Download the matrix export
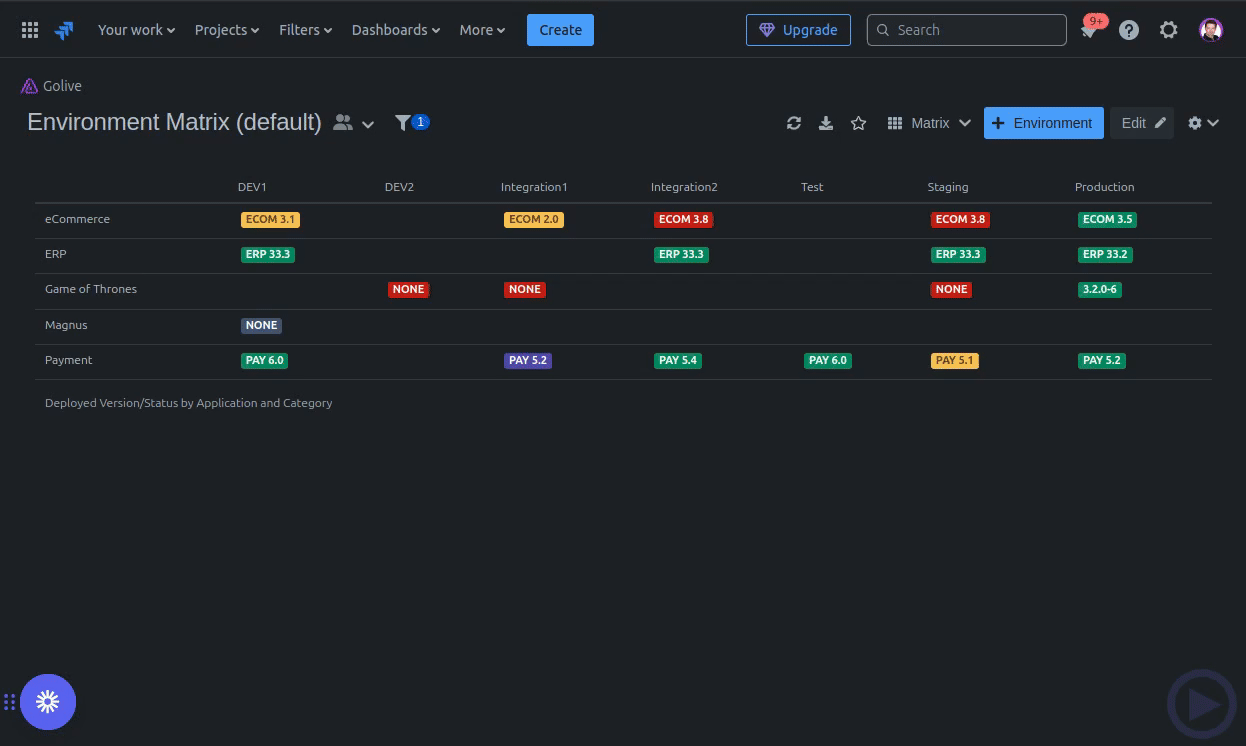 coord(826,123)
